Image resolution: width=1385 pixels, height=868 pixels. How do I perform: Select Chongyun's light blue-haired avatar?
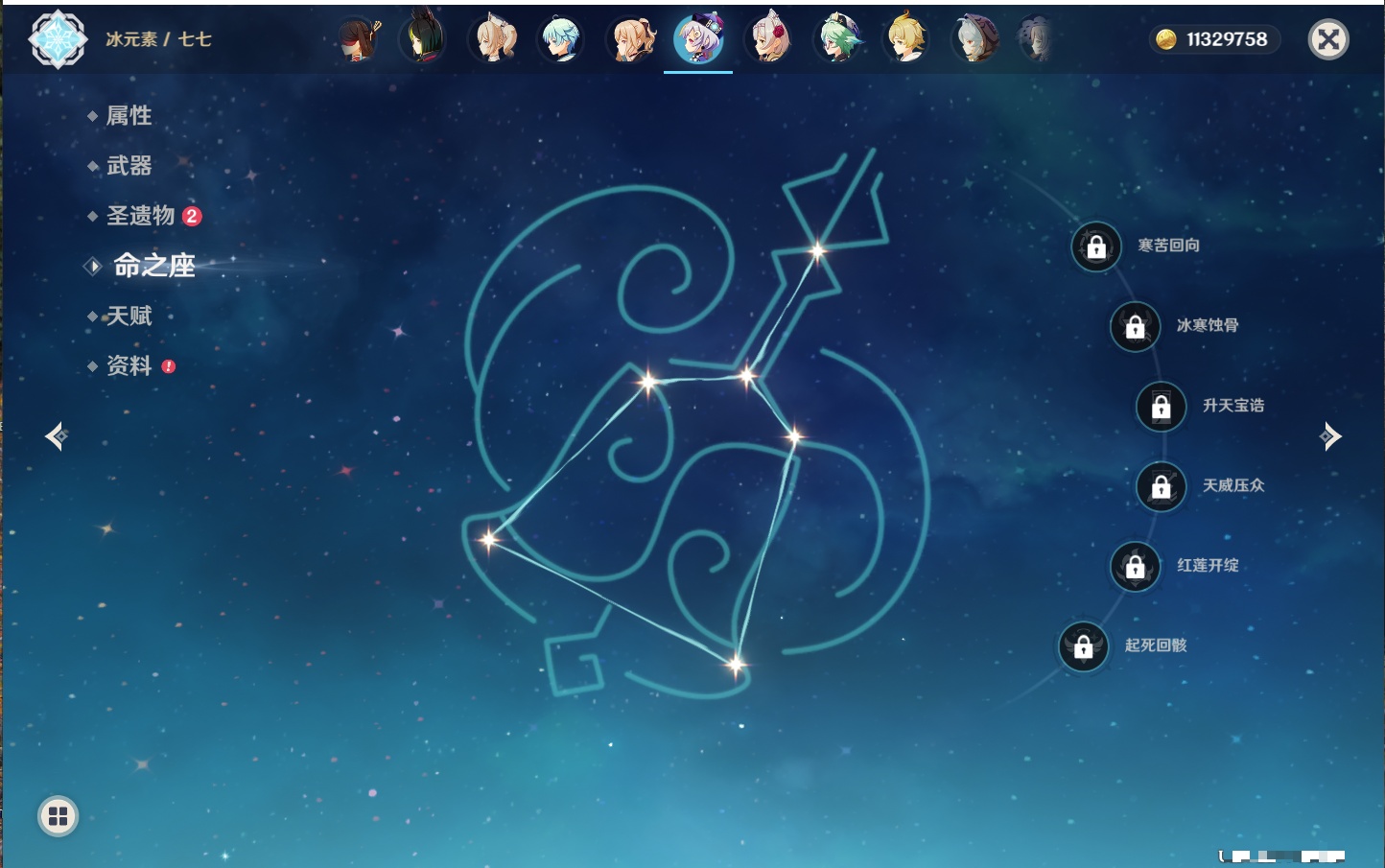point(561,39)
